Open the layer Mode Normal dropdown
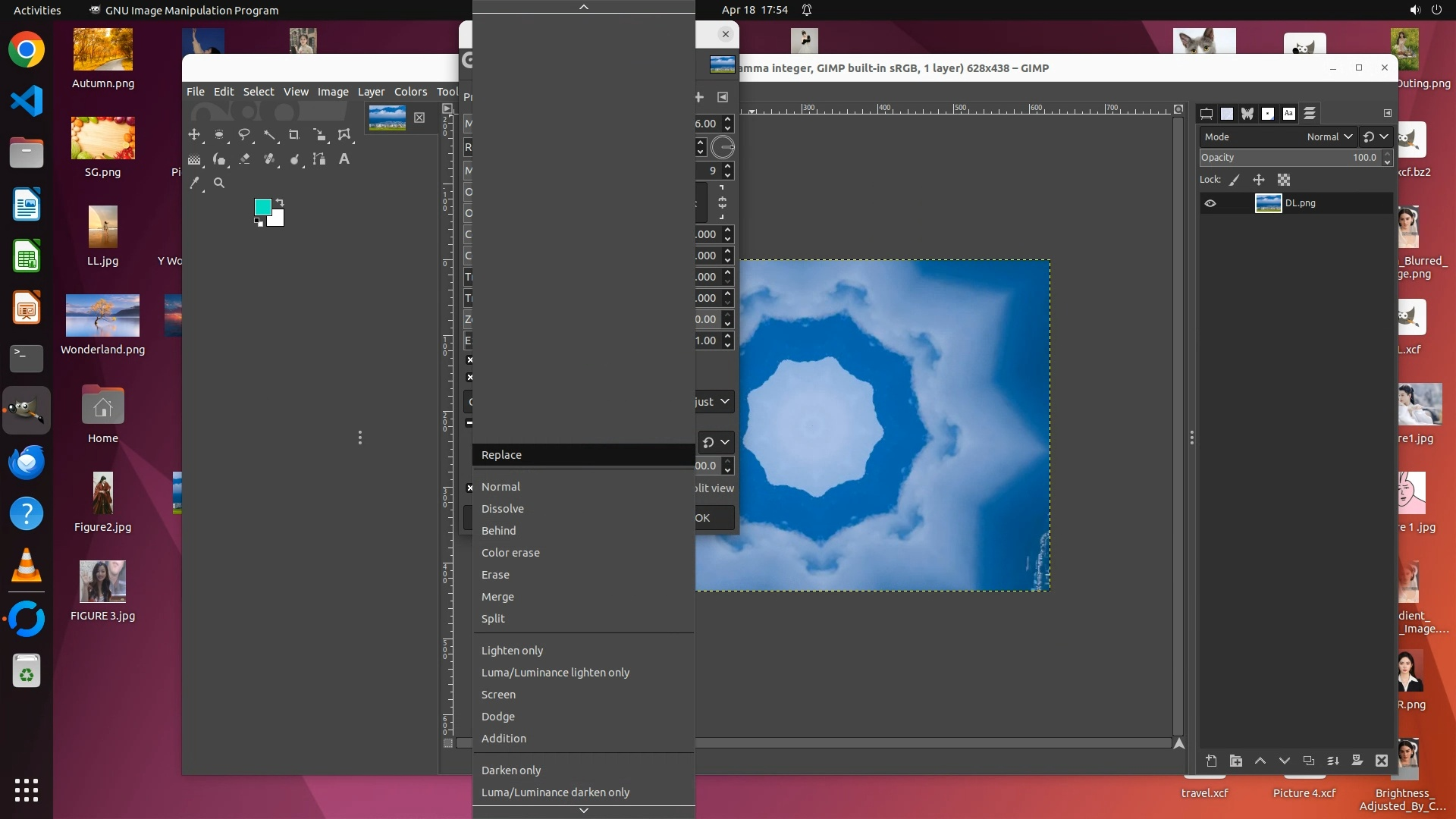The width and height of the screenshot is (1456, 819). click(x=1329, y=137)
